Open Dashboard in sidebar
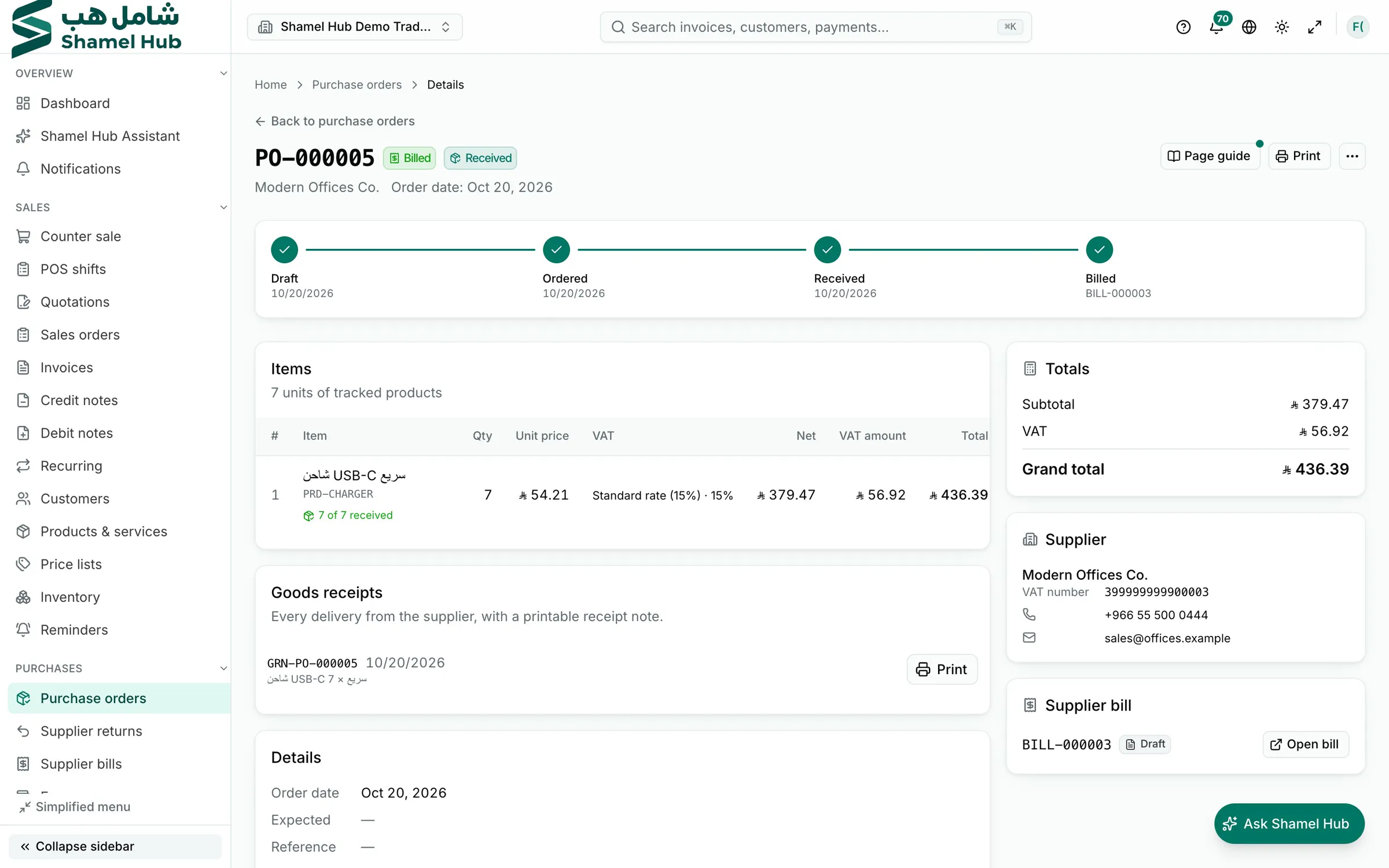 119,104
